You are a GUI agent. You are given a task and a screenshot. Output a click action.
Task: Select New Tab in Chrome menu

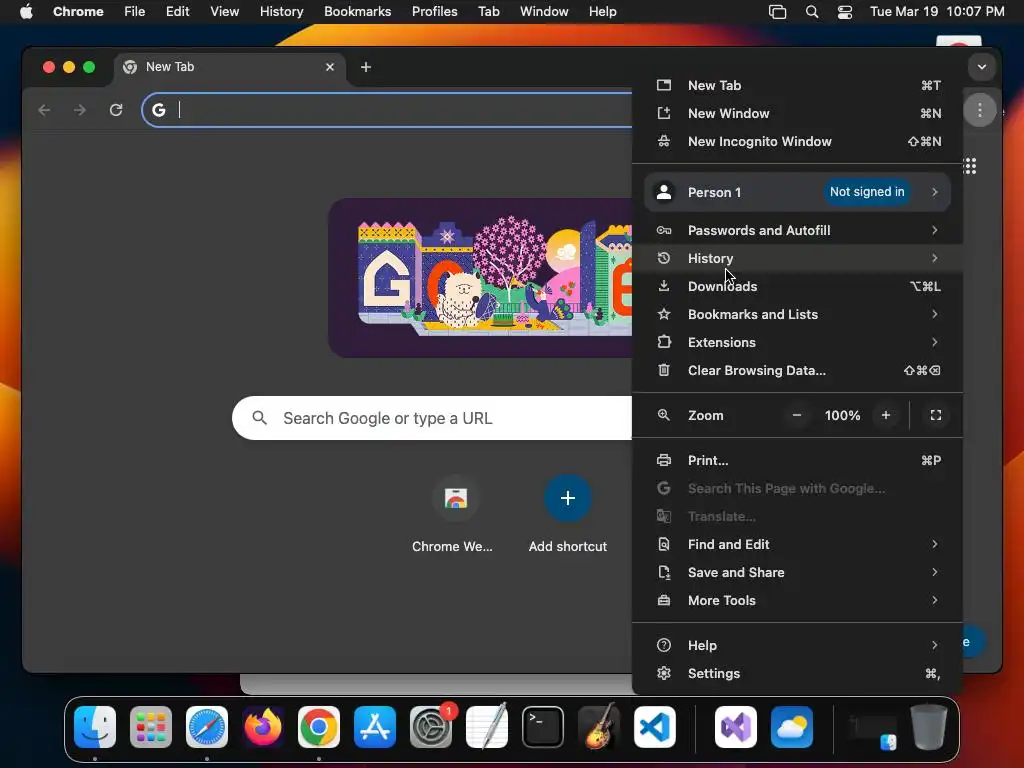(797, 86)
